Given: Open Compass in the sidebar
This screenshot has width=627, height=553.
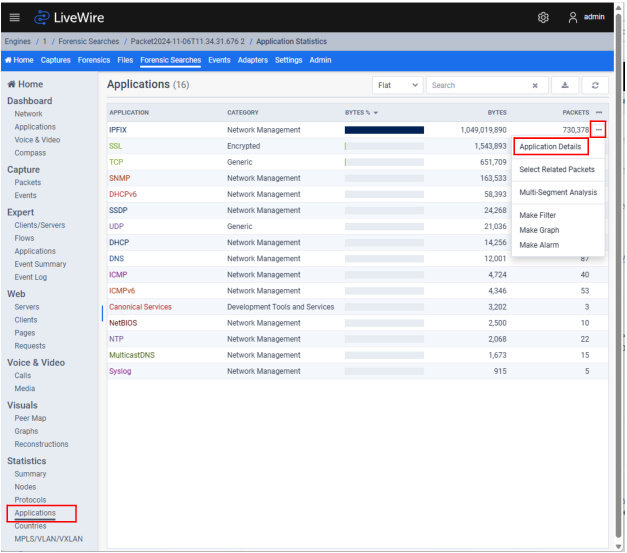Looking at the screenshot, I should (30, 153).
